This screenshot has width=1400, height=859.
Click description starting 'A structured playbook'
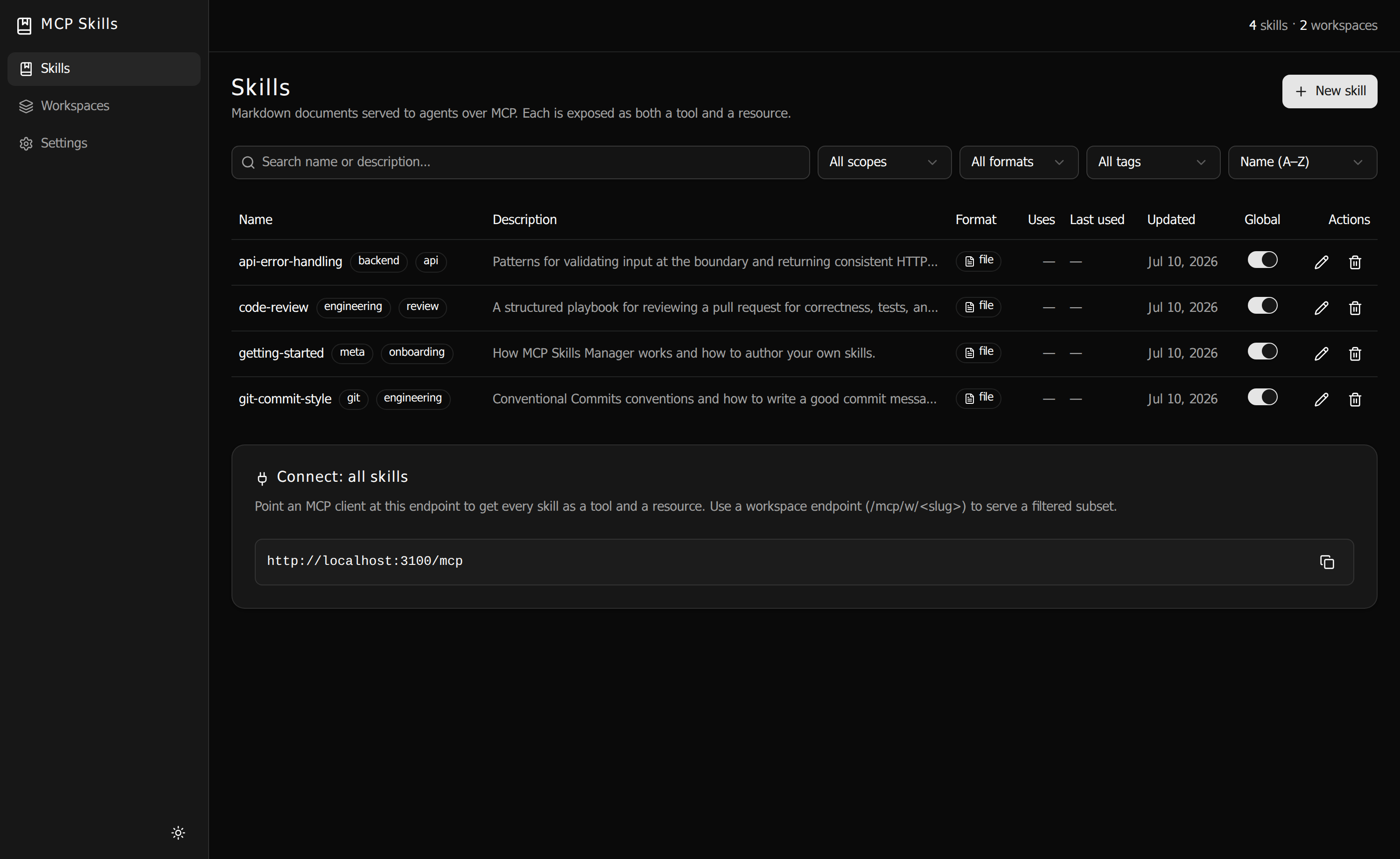pos(715,308)
